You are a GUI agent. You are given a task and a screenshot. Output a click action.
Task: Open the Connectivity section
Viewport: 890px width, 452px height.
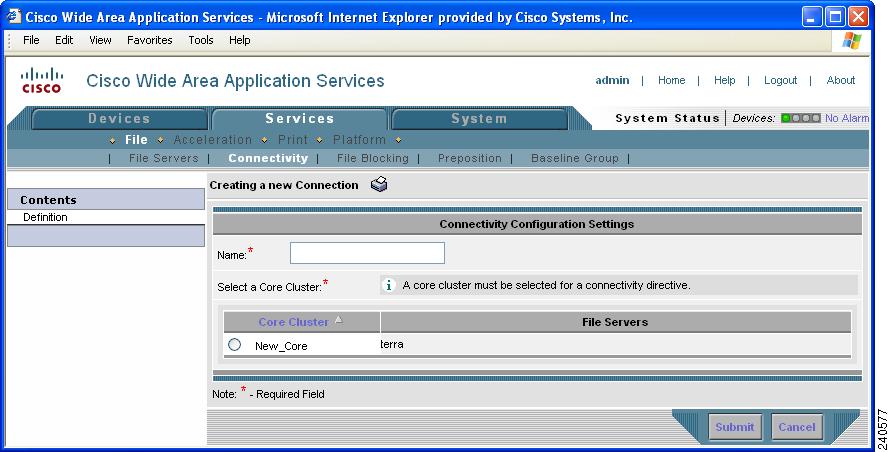268,158
